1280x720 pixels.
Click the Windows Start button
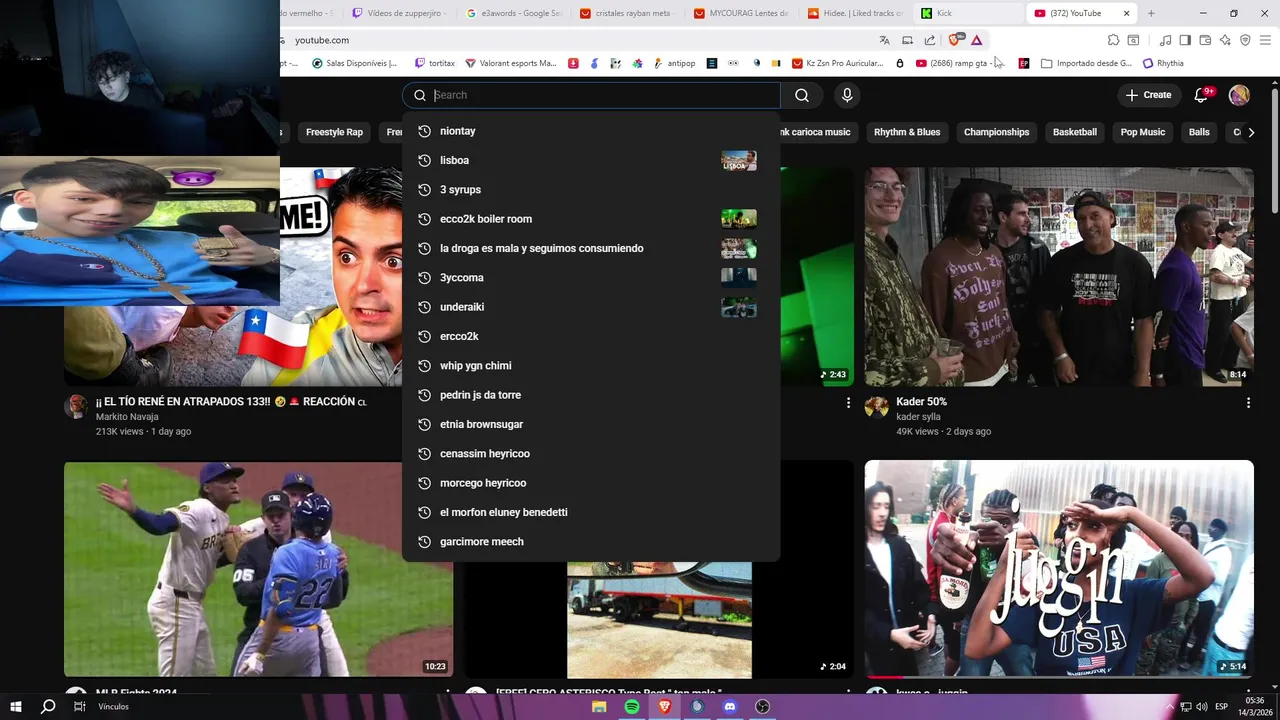(x=16, y=707)
